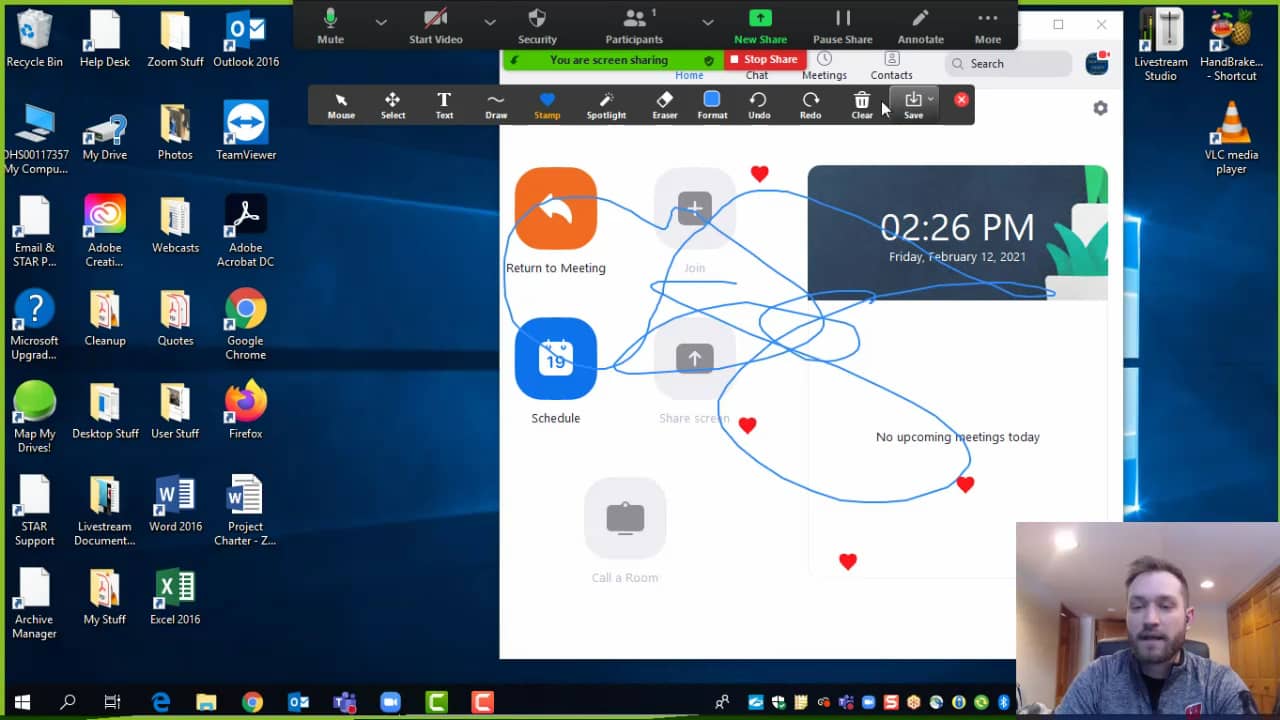
Task: Open Task View on the taskbar
Action: pyautogui.click(x=113, y=702)
